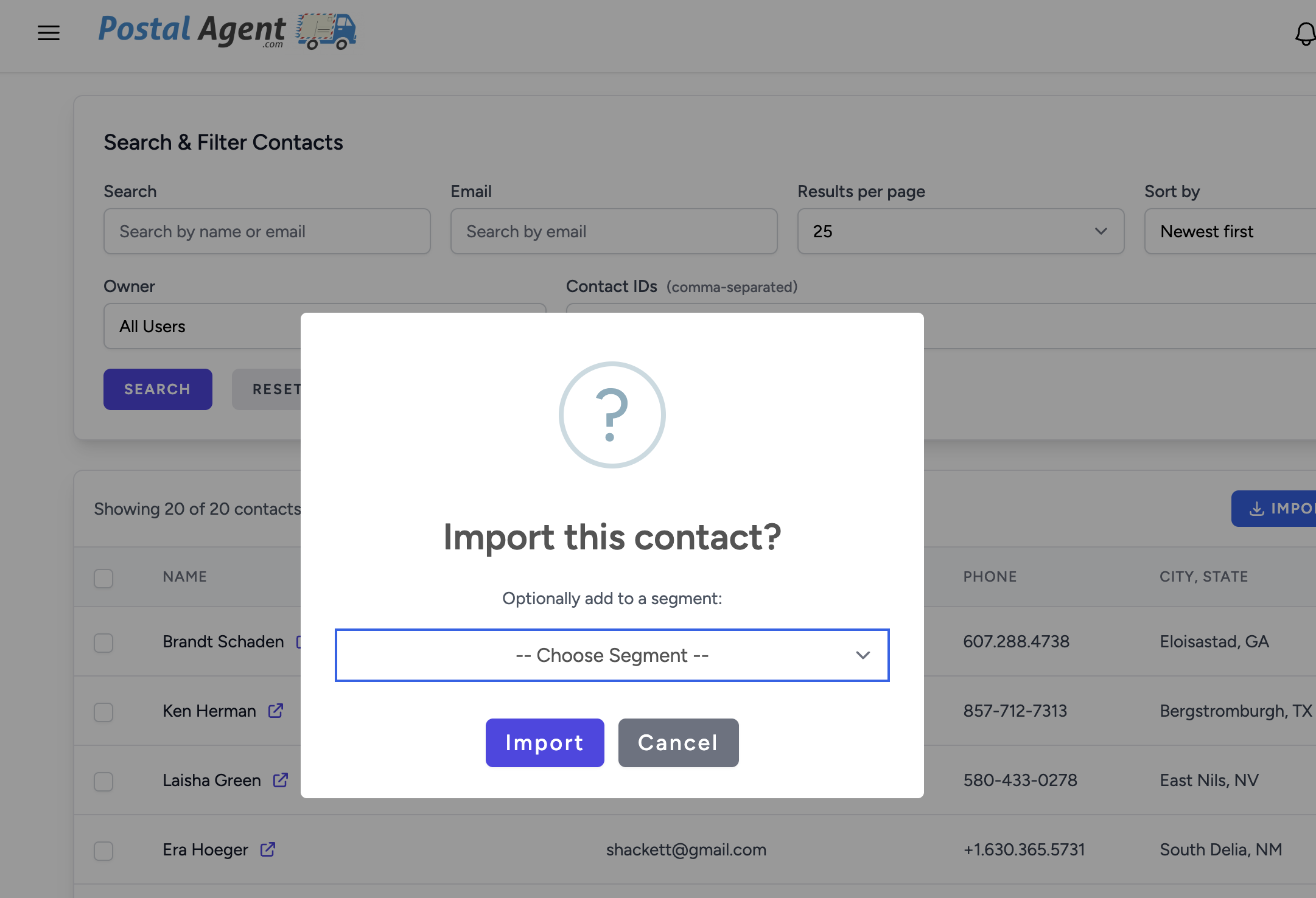The width and height of the screenshot is (1316, 898).
Task: Open the Sort by Newest first dropdown
Action: click(1230, 232)
